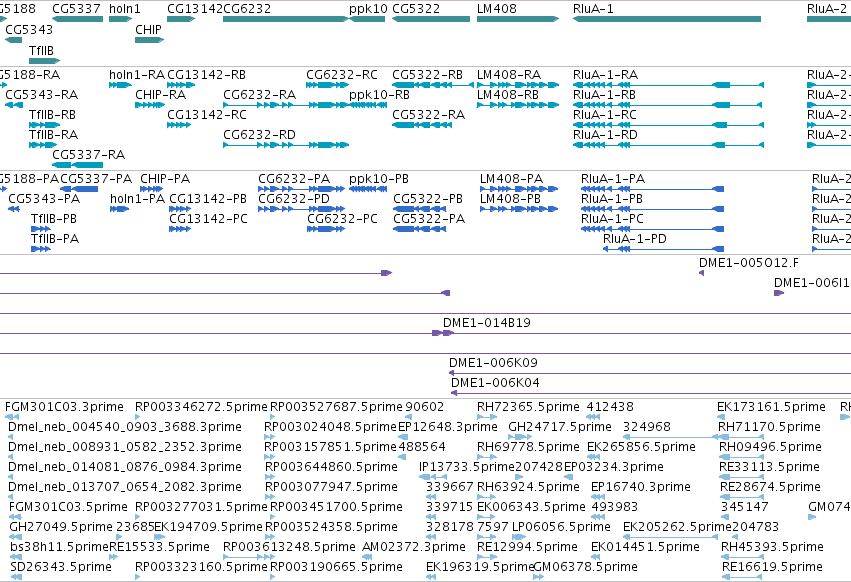Click BAC clone DME1-014B19
The image size is (851, 582).
(486, 322)
